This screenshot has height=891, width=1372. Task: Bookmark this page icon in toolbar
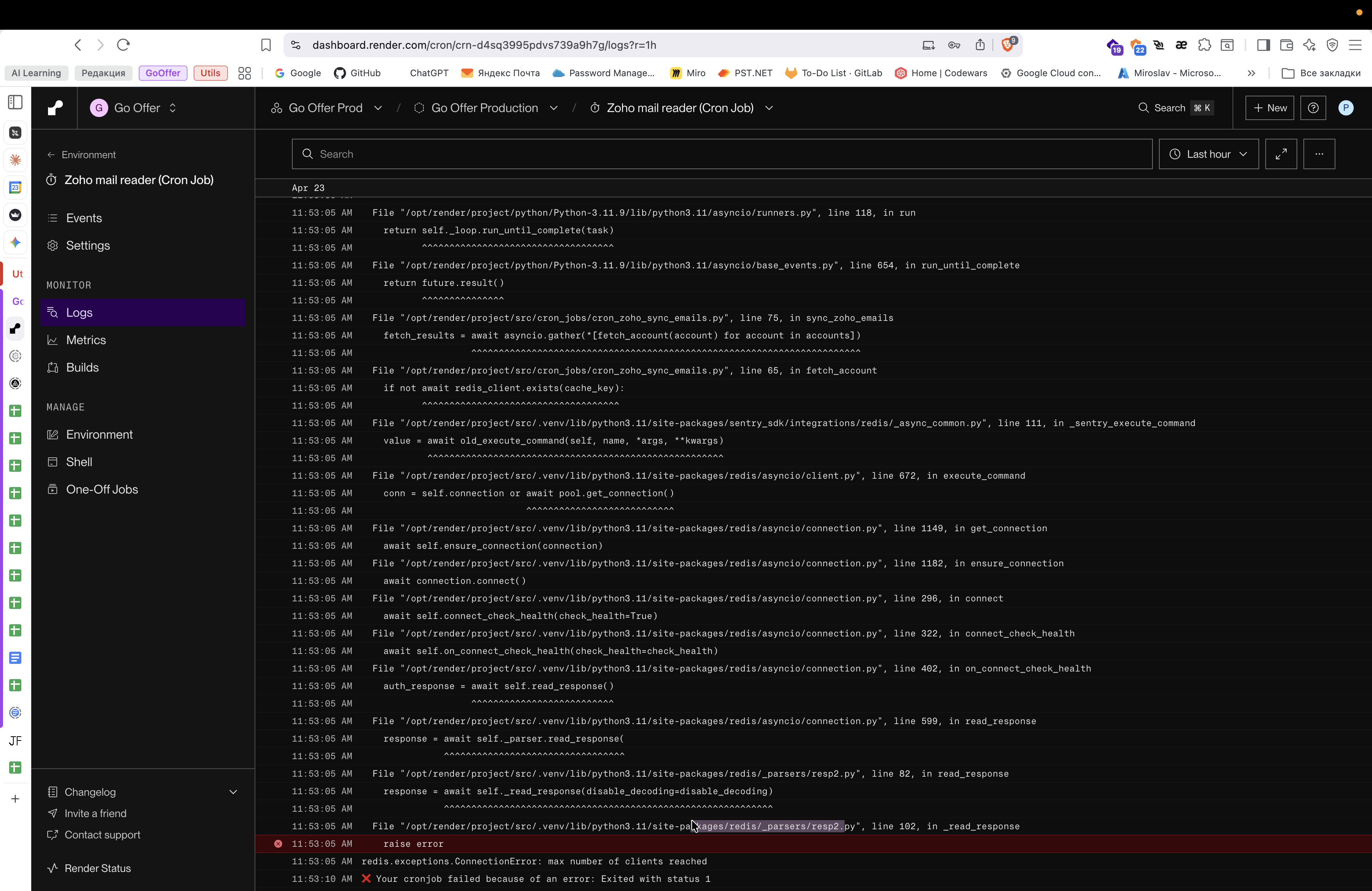point(266,45)
